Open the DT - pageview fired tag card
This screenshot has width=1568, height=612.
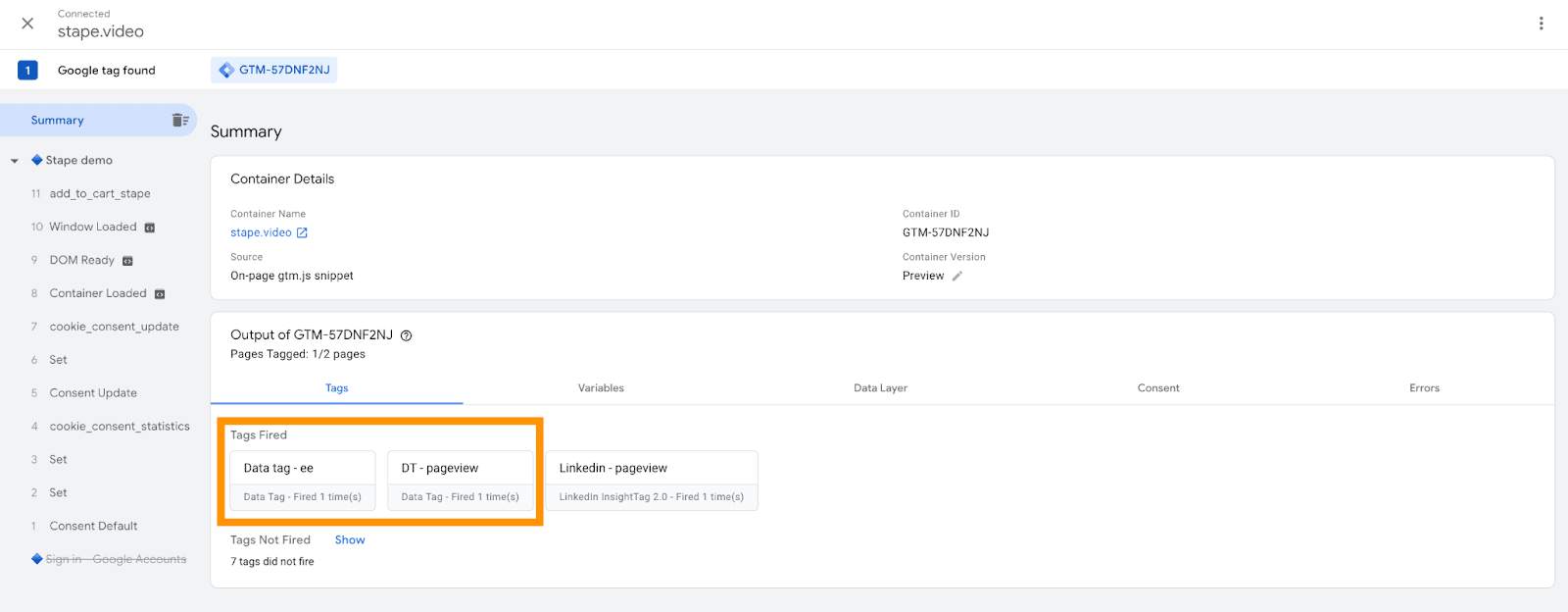[x=461, y=481]
